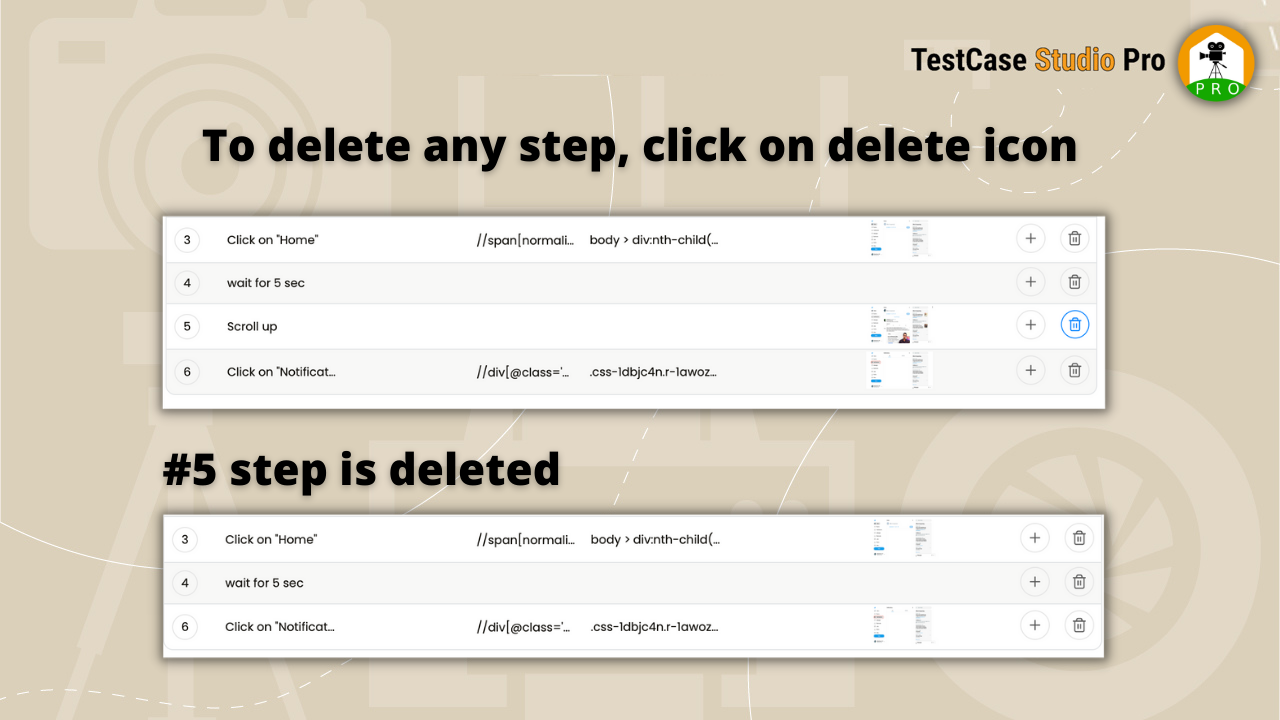
Task: Click the step number badge '5'
Action: tap(187, 326)
